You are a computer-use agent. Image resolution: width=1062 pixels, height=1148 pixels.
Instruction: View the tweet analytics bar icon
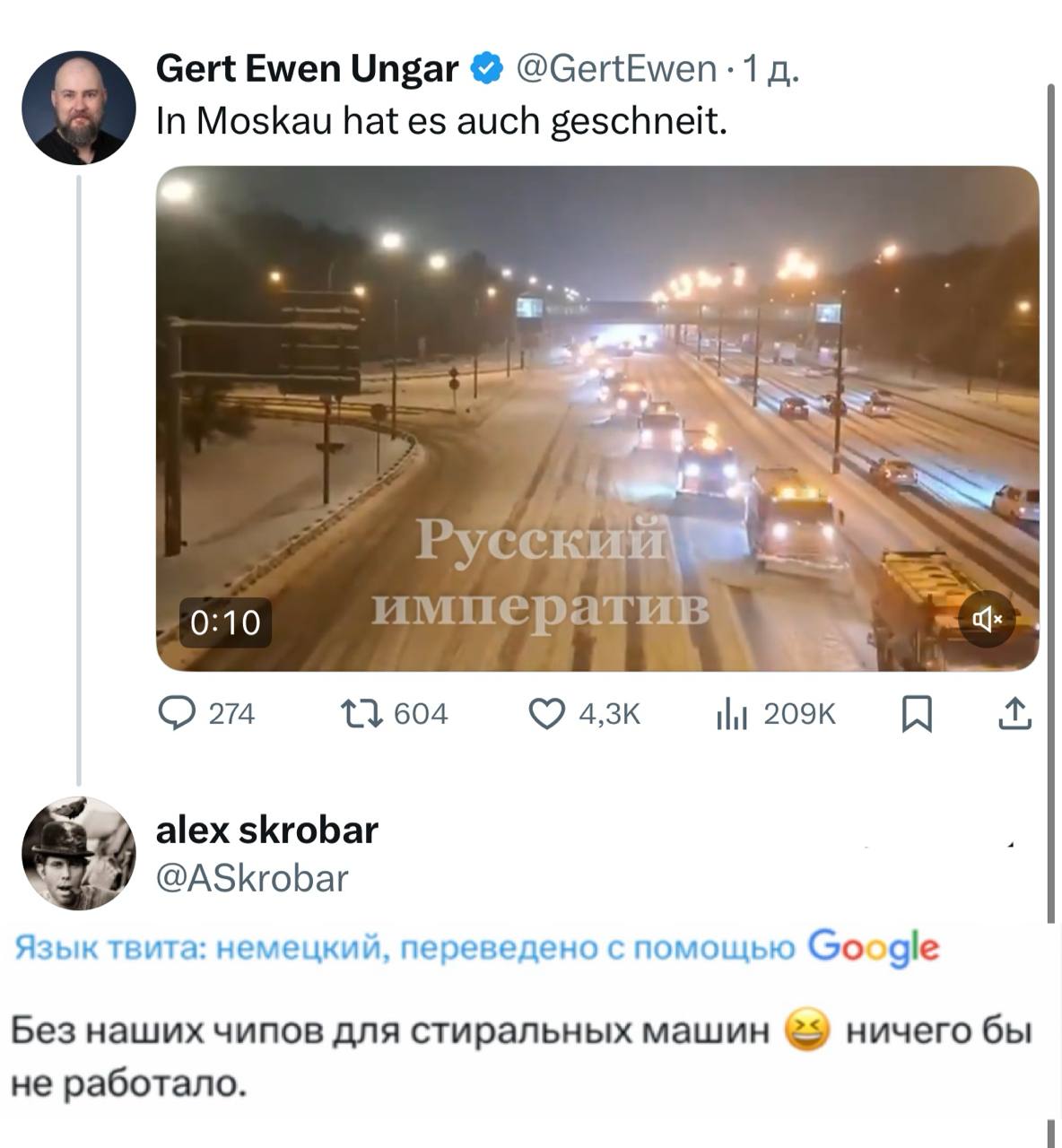[732, 715]
